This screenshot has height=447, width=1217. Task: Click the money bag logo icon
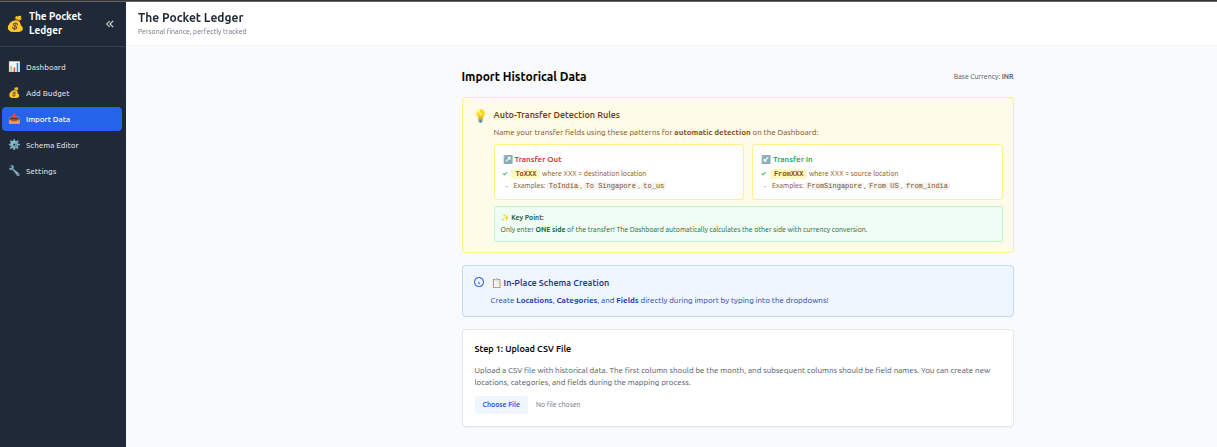[x=15, y=23]
